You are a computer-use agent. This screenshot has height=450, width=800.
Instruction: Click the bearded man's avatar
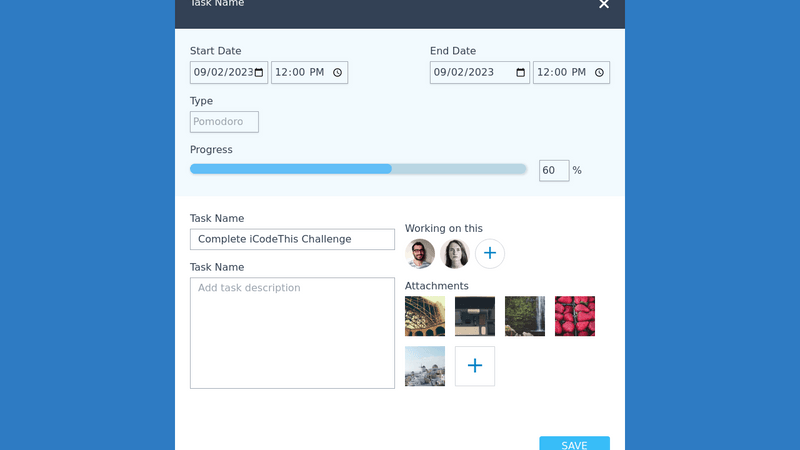point(420,254)
